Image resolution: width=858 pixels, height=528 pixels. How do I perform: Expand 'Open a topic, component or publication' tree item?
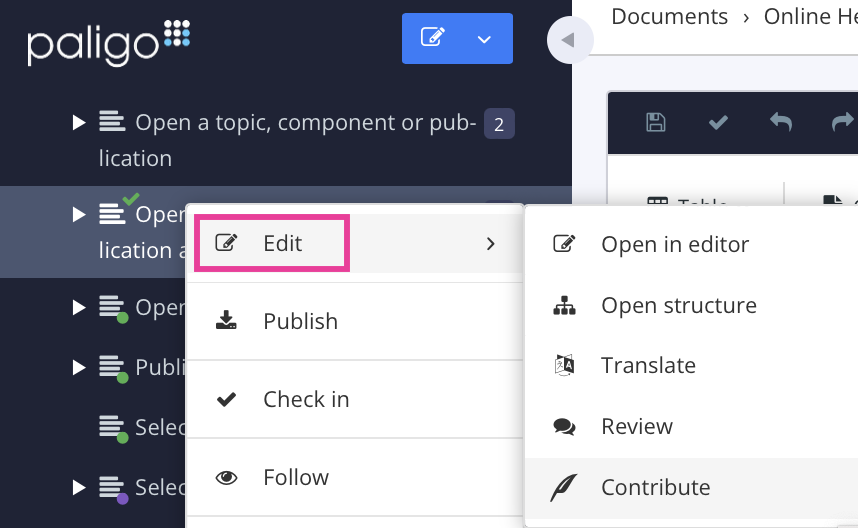coord(79,123)
